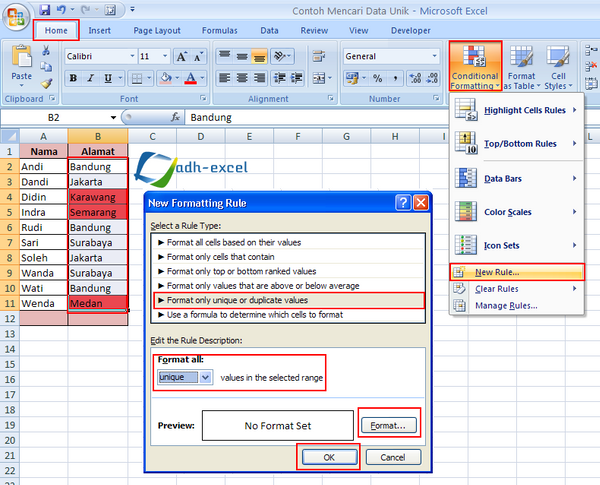Image resolution: width=600 pixels, height=485 pixels.
Task: Open Format as Table gallery
Action: pyautogui.click(x=521, y=67)
